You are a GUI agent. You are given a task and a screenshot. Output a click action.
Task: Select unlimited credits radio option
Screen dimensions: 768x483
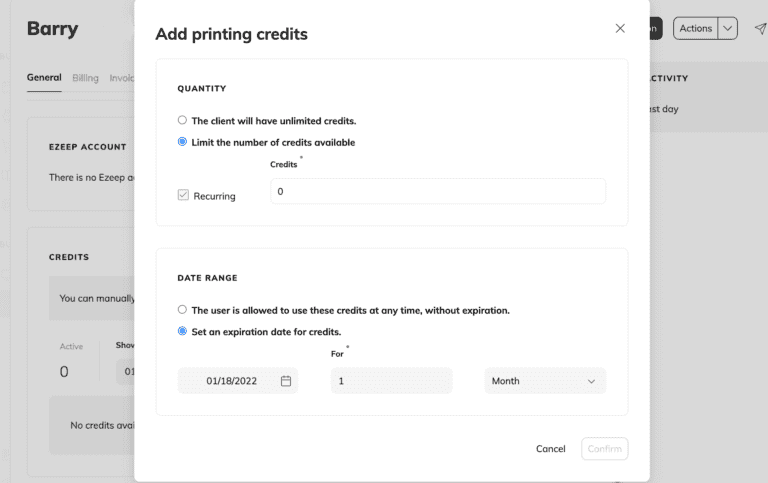[182, 120]
